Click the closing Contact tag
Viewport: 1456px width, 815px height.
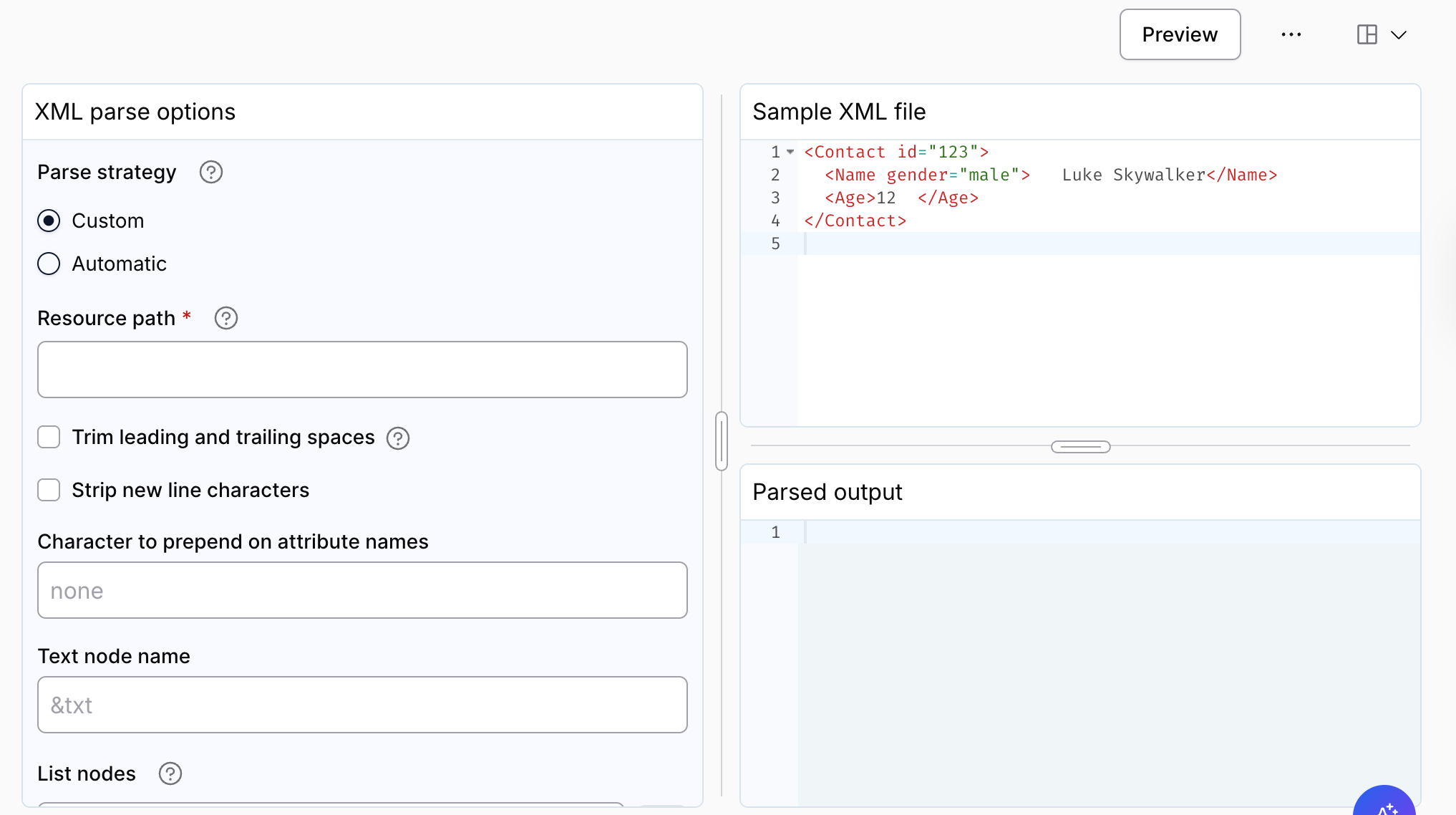pos(855,221)
